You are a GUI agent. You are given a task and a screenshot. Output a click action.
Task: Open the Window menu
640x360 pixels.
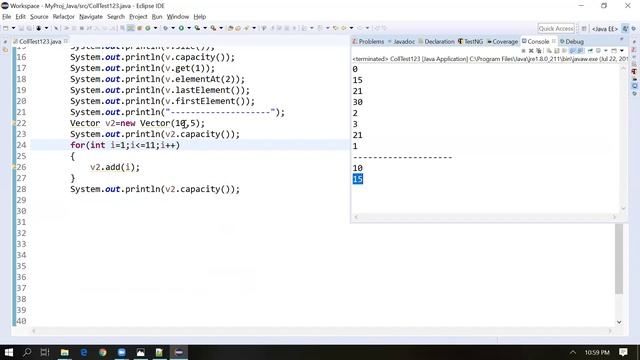point(178,17)
